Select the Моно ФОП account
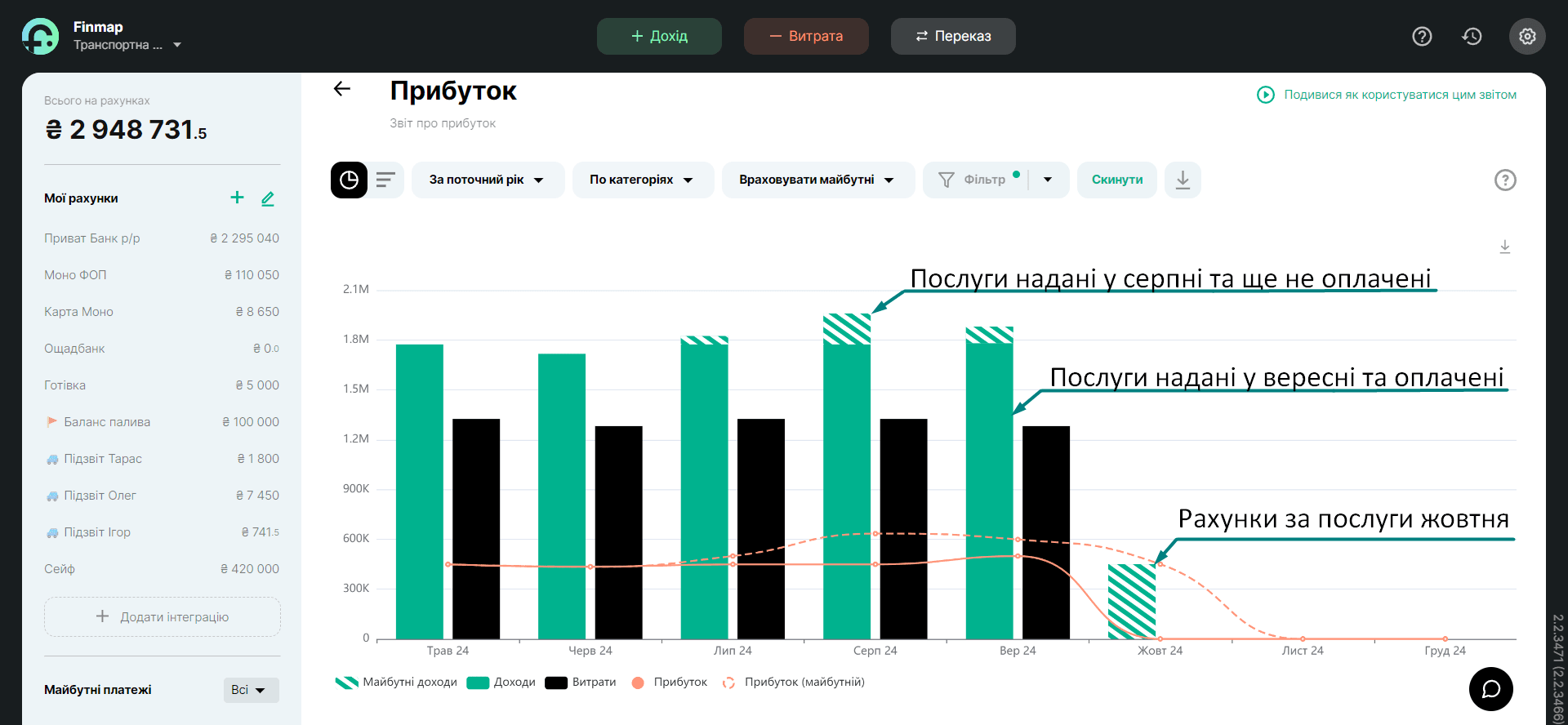Image resolution: width=1568 pixels, height=725 pixels. [162, 275]
